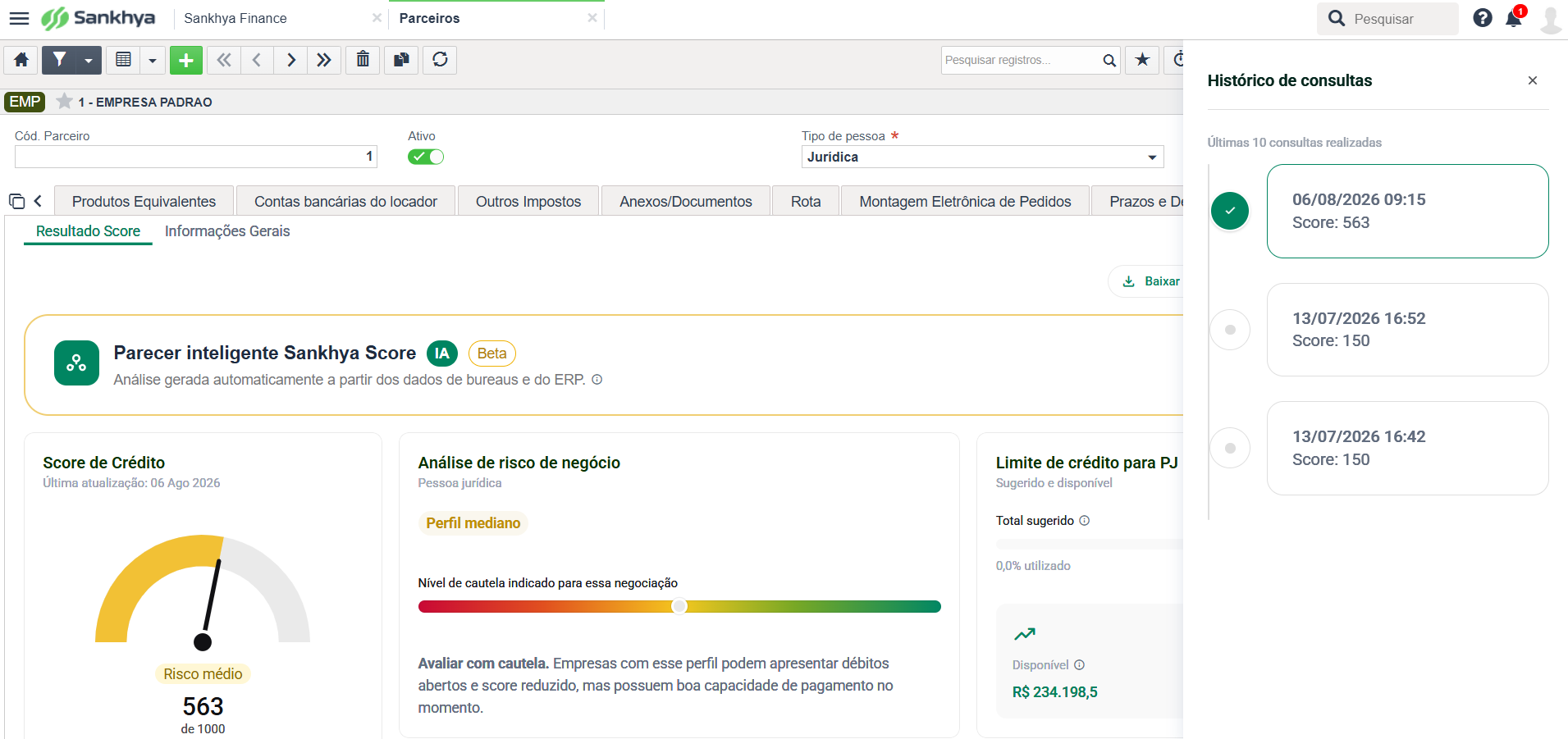Viewport: 1568px width, 739px height.
Task: Open Contas bancárias do locador tab
Action: pyautogui.click(x=345, y=202)
